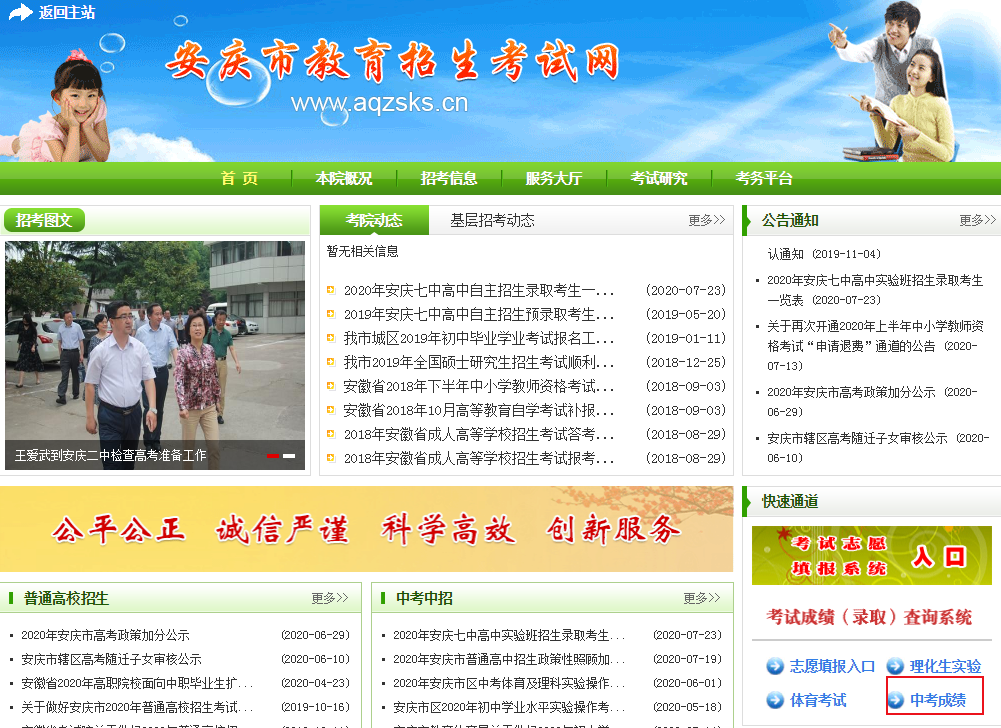Click the return-to-main-site arrow icon
Screen dimensions: 1001x728
(20, 13)
